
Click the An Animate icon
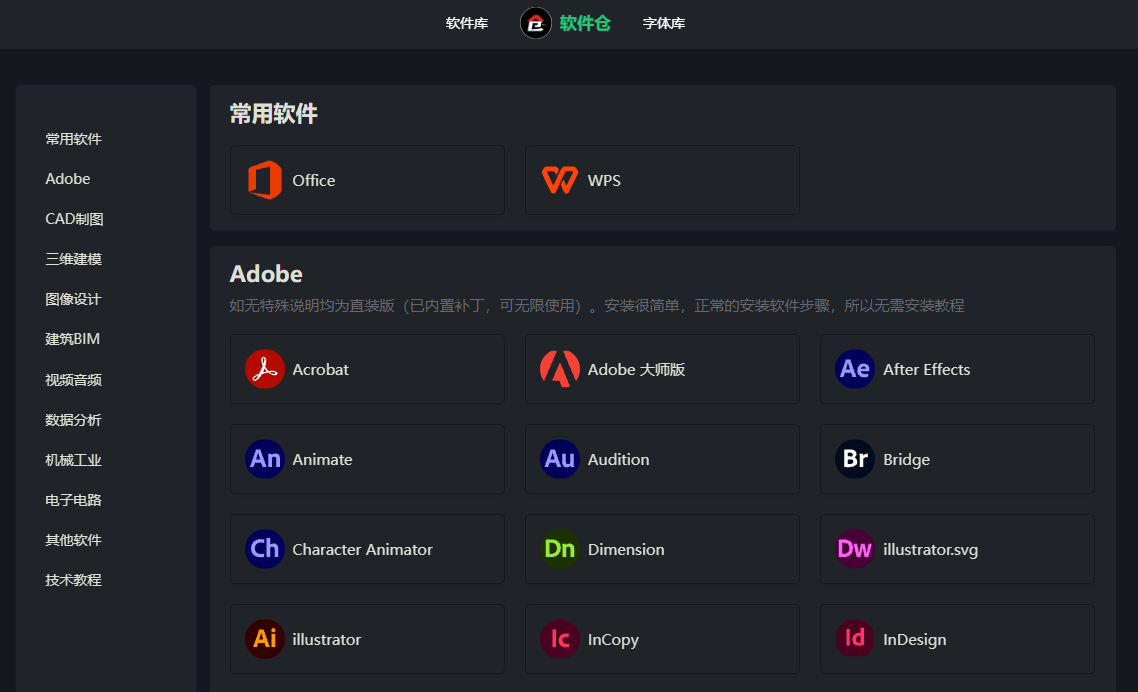(x=264, y=459)
